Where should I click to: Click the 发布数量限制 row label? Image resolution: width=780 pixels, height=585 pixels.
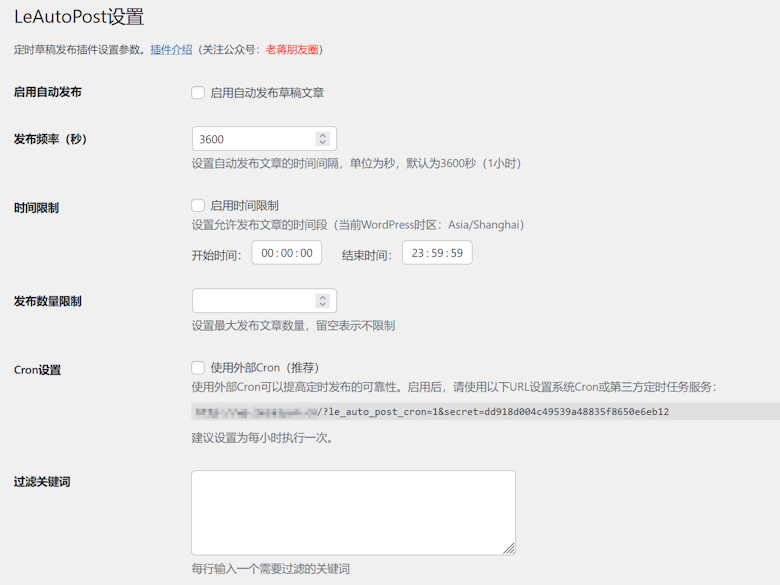click(48, 301)
